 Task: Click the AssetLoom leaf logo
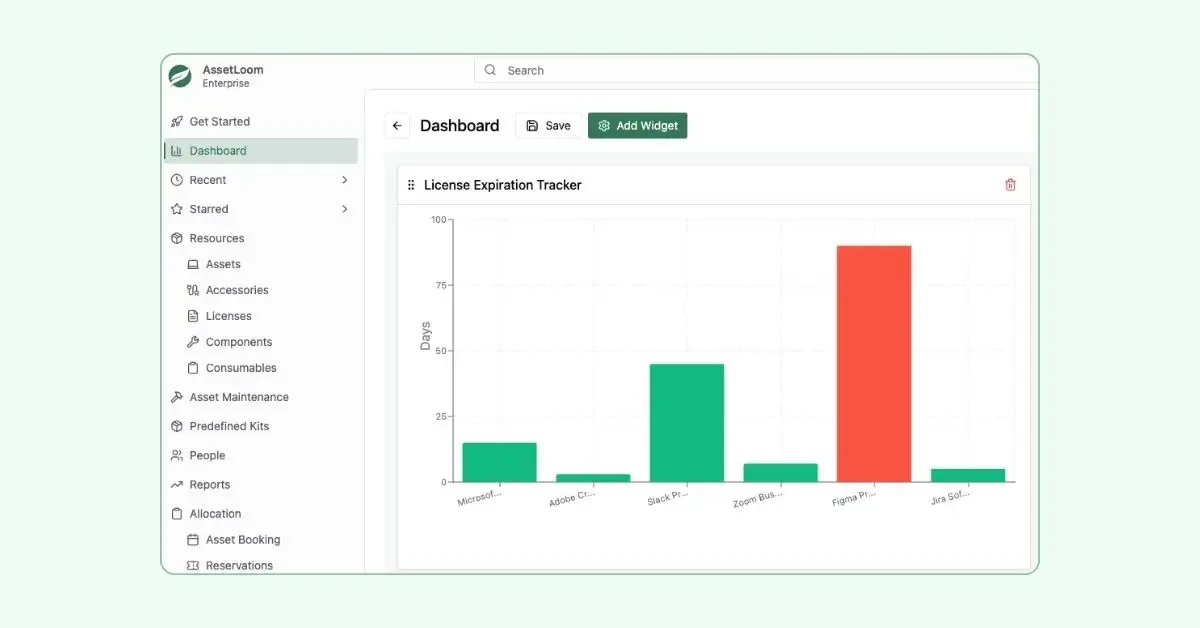coord(180,76)
